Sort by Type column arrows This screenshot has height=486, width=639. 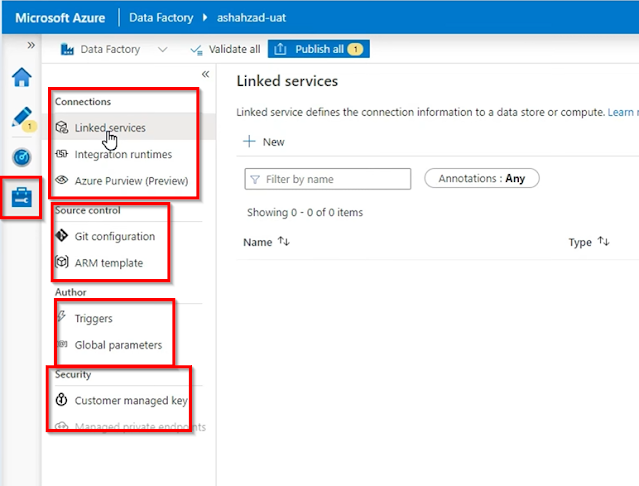coord(604,242)
